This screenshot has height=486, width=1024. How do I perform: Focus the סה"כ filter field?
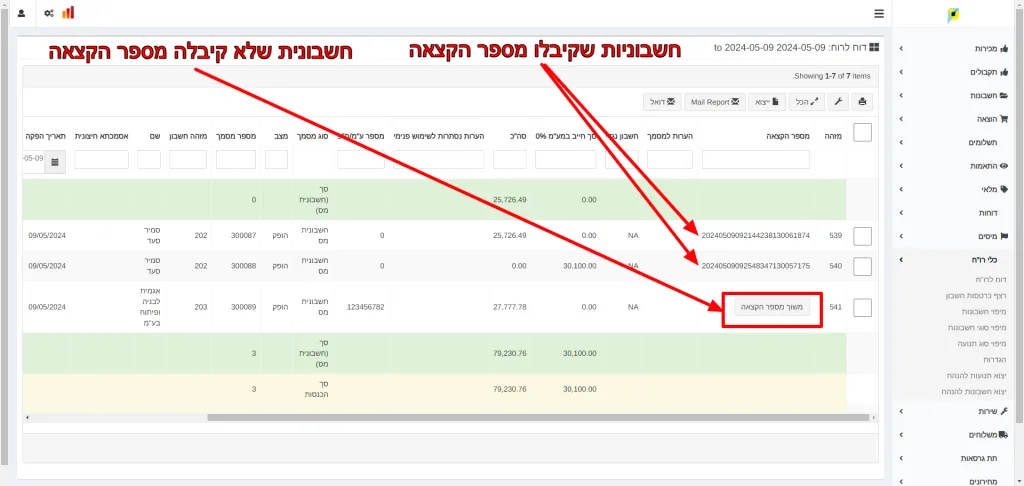click(x=509, y=159)
